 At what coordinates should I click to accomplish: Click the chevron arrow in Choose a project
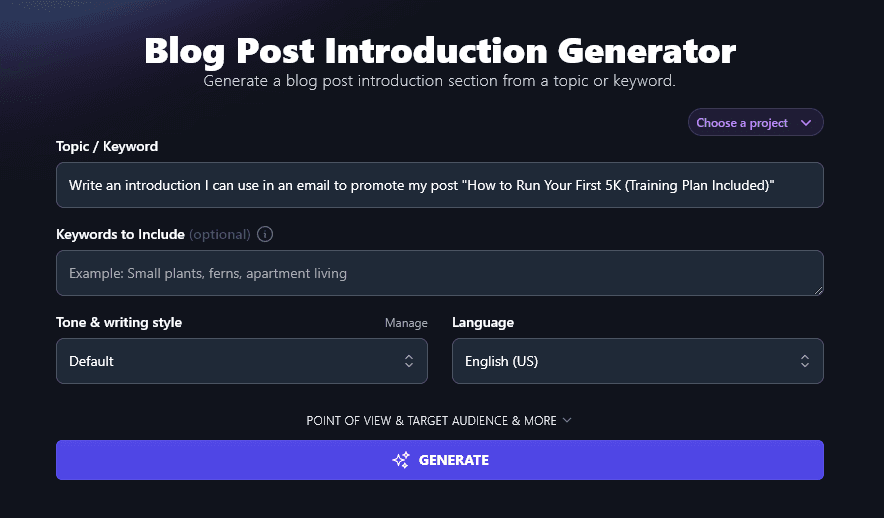point(806,123)
